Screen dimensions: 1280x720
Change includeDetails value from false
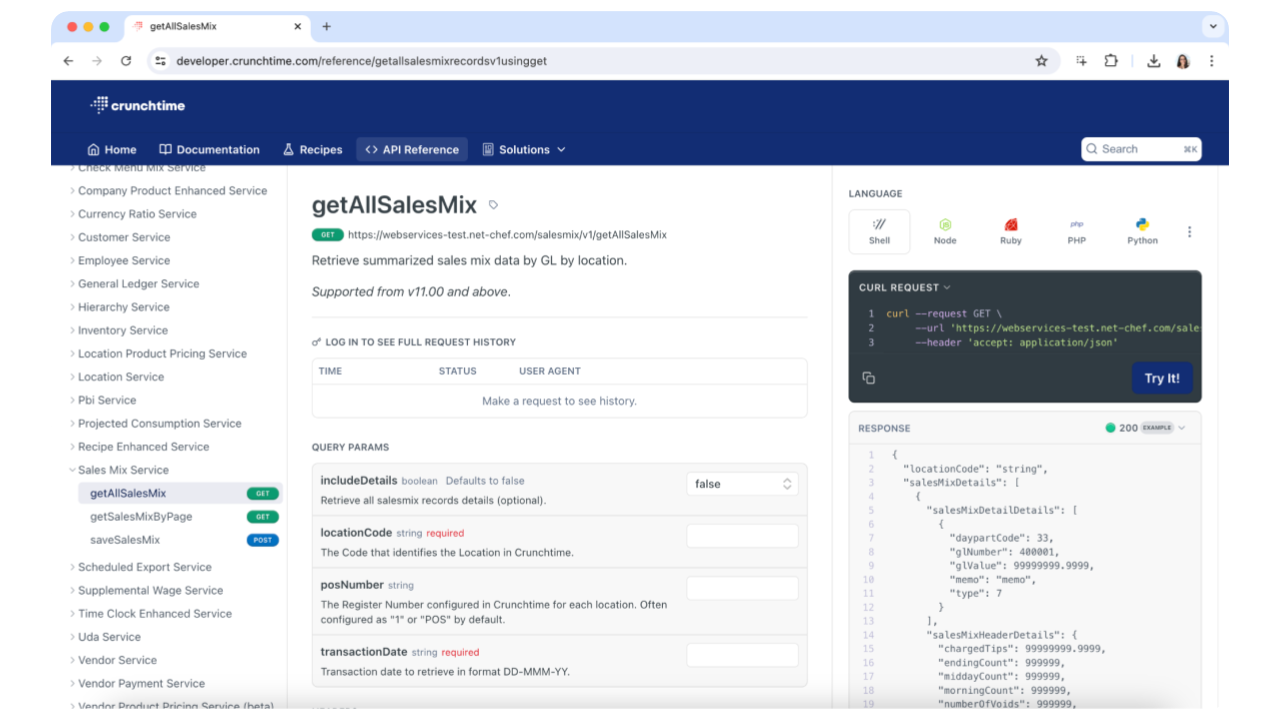[x=742, y=483]
